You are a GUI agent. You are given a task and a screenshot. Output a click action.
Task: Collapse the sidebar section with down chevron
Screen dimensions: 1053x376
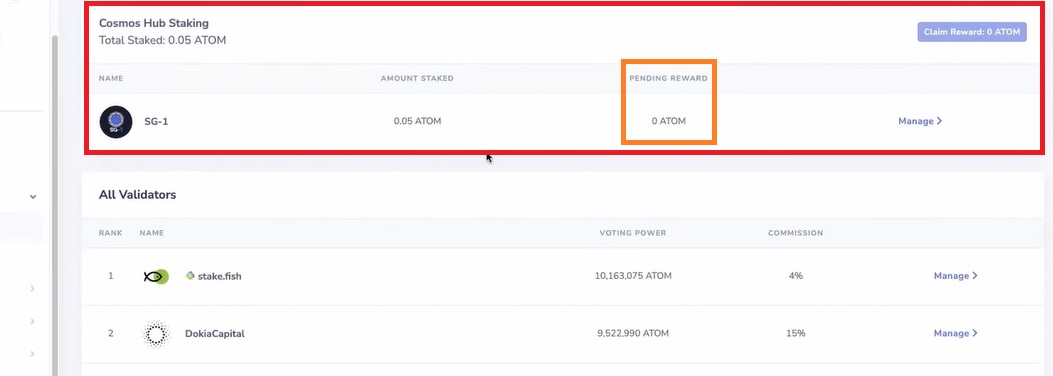(33, 197)
